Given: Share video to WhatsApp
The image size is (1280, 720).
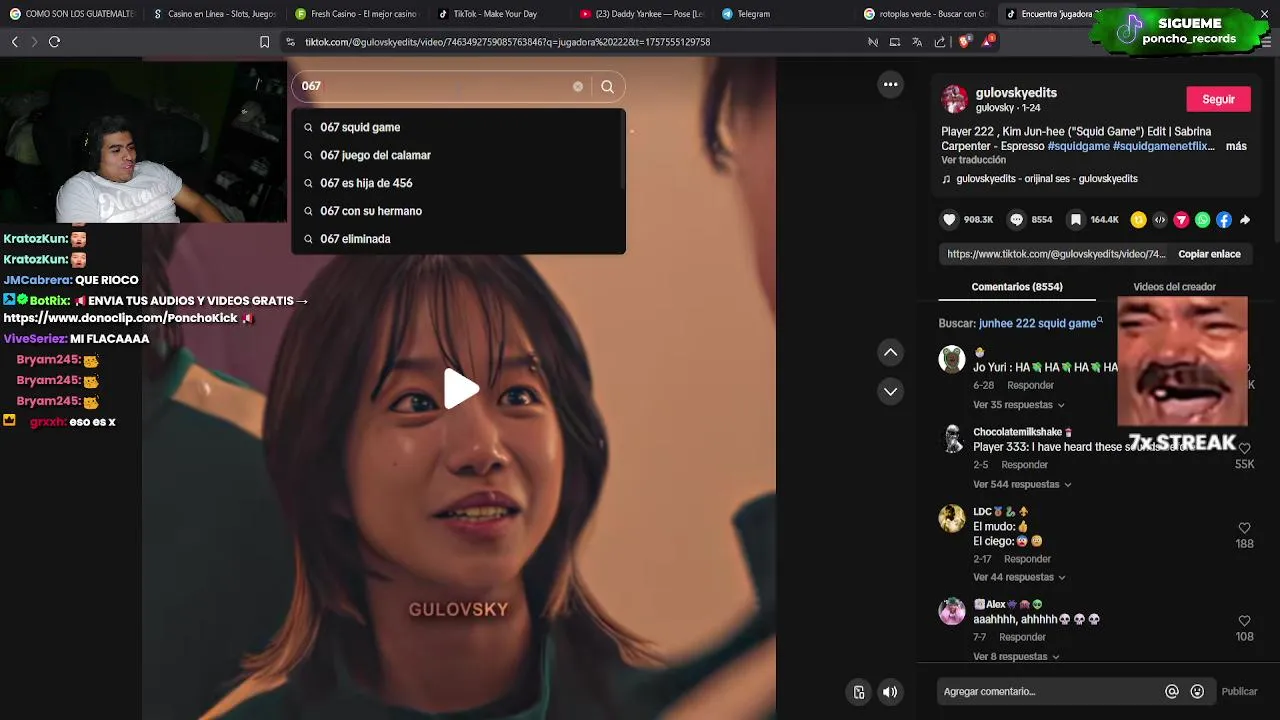Looking at the screenshot, I should click(x=1202, y=220).
